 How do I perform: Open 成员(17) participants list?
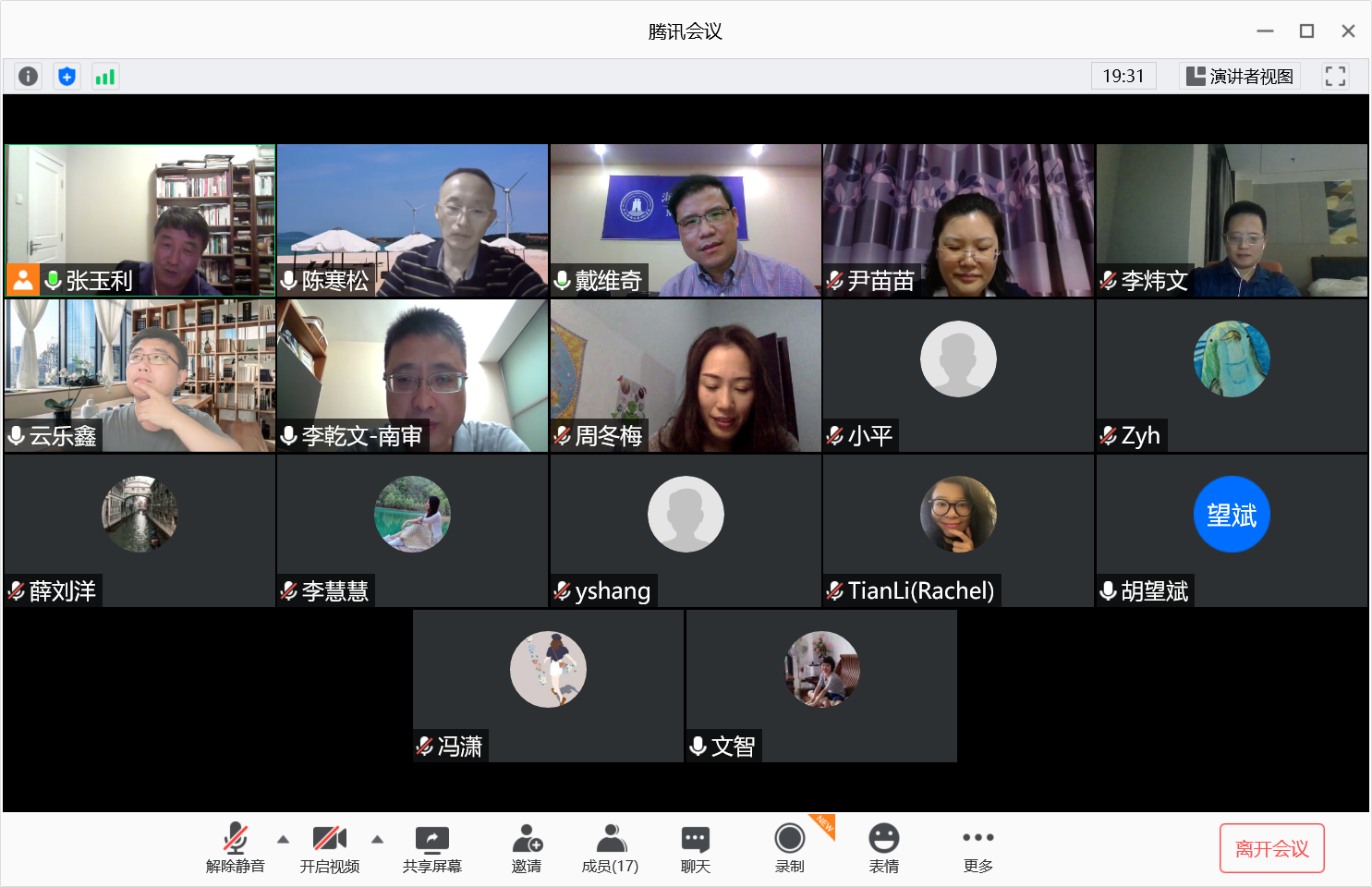point(610,848)
